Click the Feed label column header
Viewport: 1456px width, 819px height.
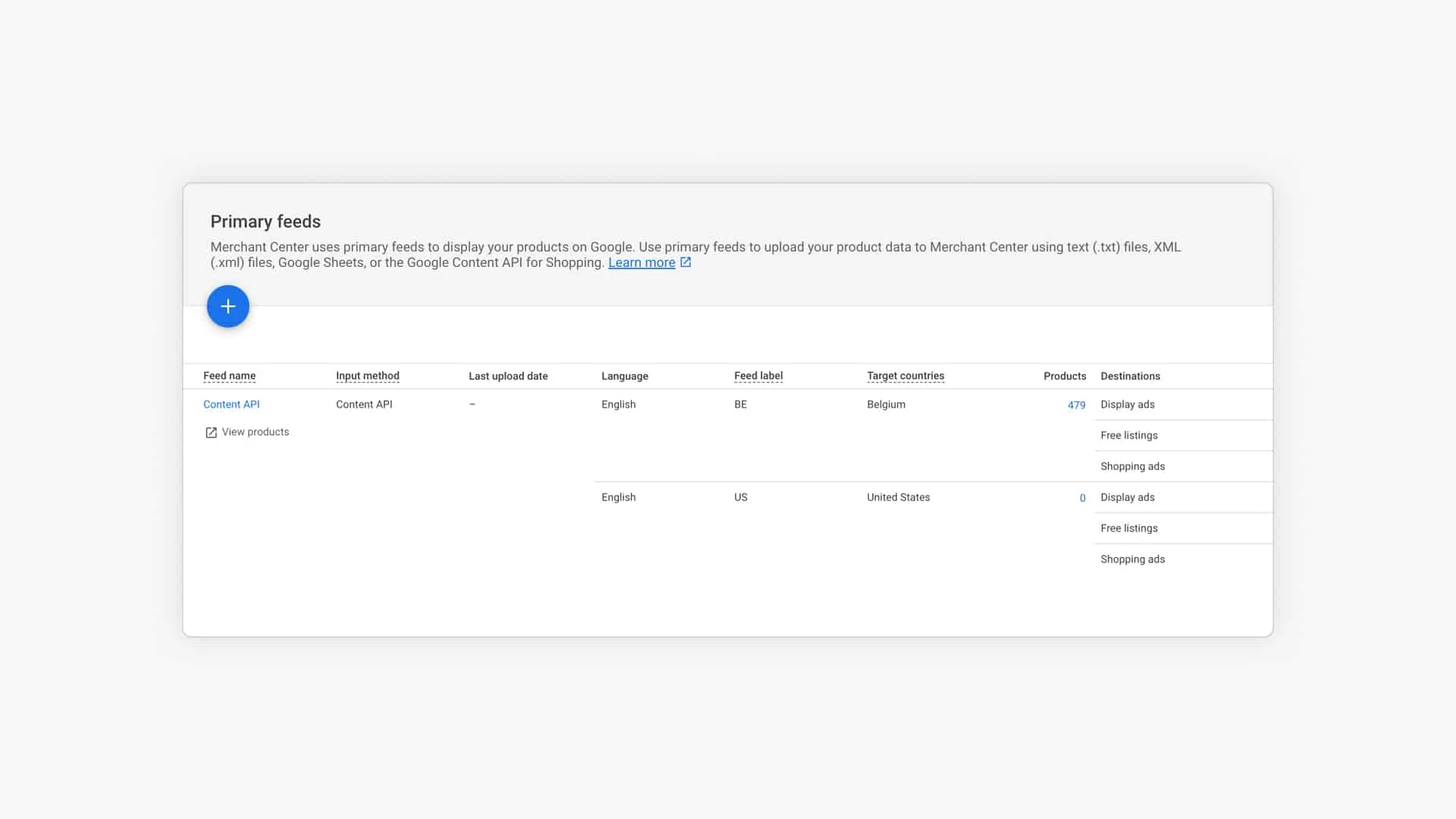758,376
